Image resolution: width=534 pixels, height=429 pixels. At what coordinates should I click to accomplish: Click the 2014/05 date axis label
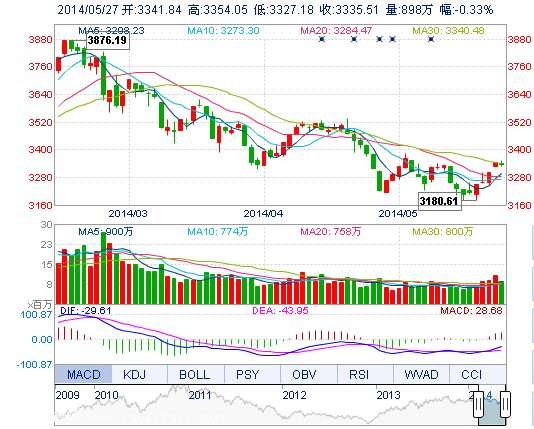pyautogui.click(x=398, y=214)
